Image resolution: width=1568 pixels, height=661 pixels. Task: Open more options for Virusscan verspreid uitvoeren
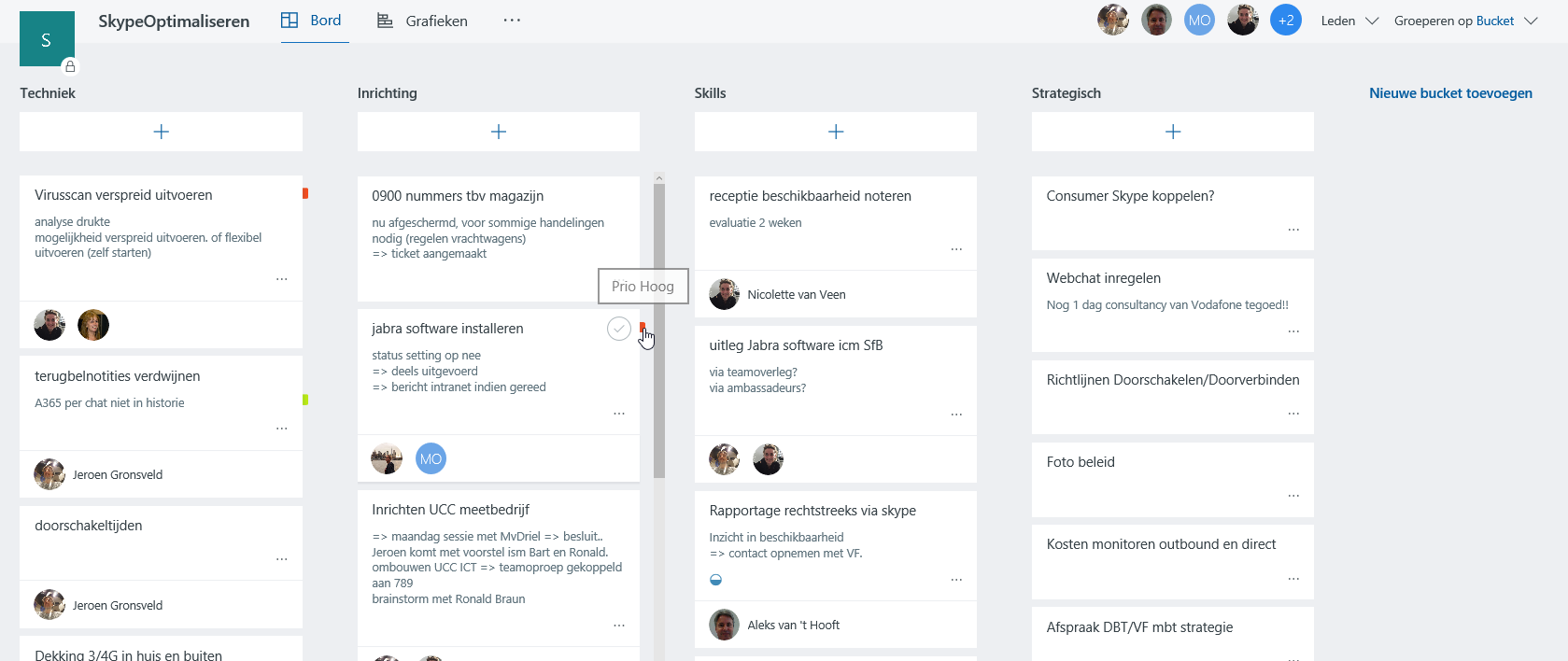[282, 279]
